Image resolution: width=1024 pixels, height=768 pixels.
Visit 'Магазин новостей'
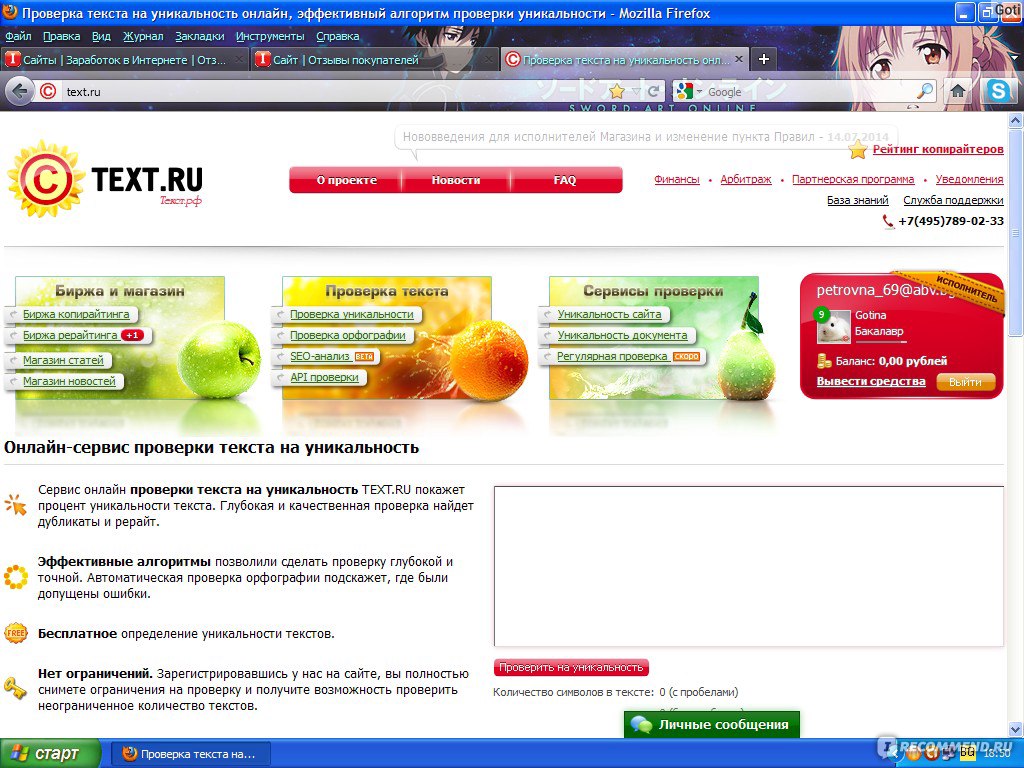point(69,381)
